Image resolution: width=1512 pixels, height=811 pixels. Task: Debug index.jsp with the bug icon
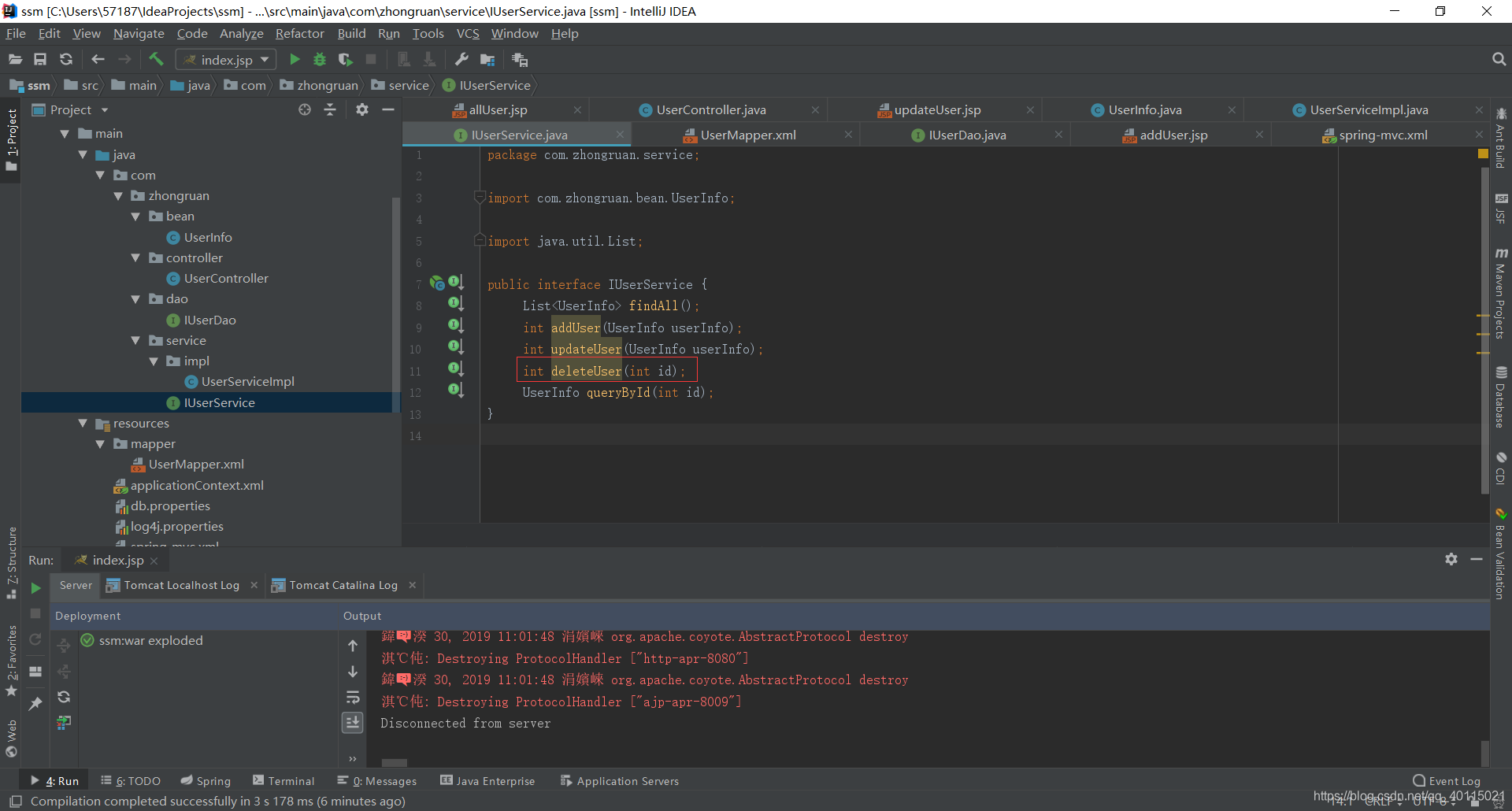click(320, 60)
